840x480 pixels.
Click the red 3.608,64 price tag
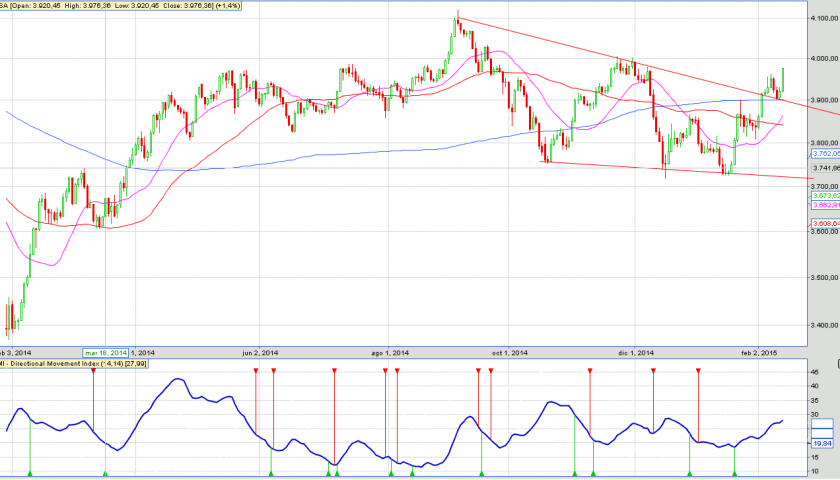click(x=824, y=222)
